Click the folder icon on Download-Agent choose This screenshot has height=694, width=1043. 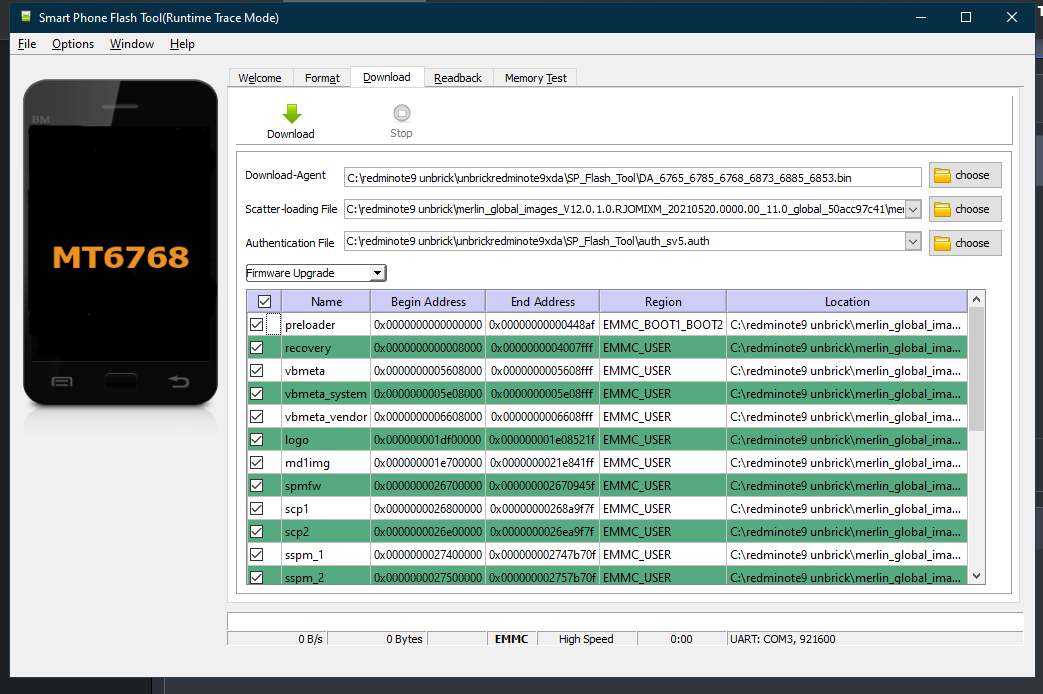pyautogui.click(x=942, y=176)
